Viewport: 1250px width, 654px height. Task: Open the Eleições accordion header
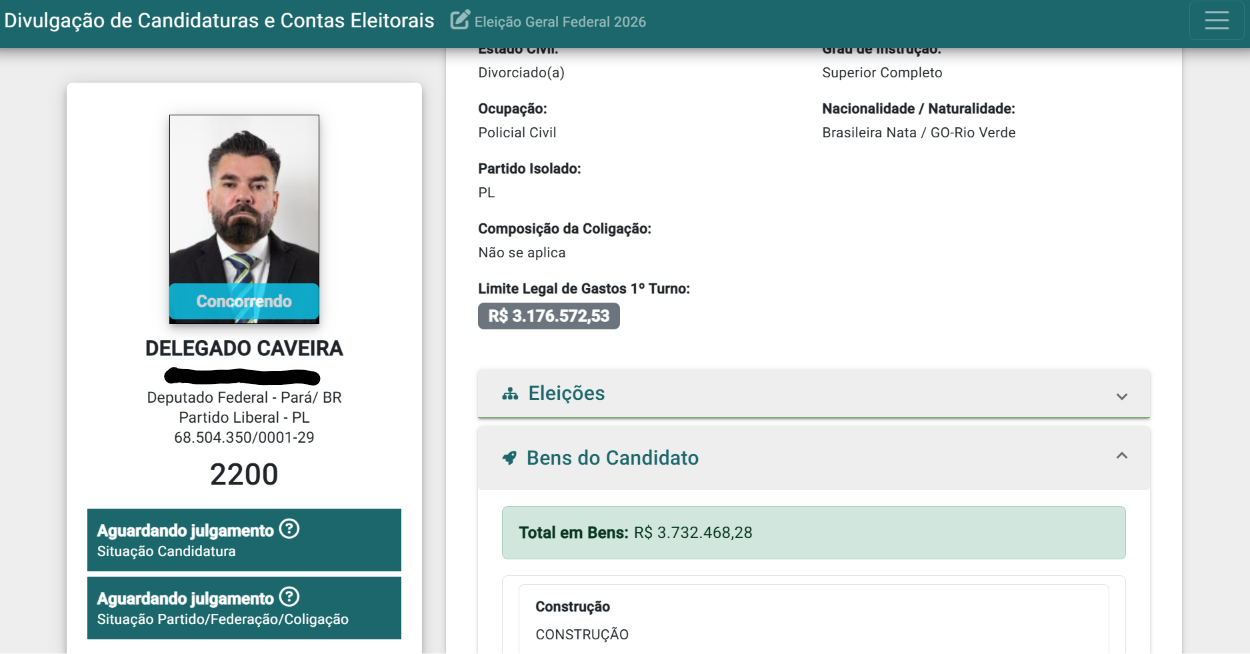tap(814, 394)
